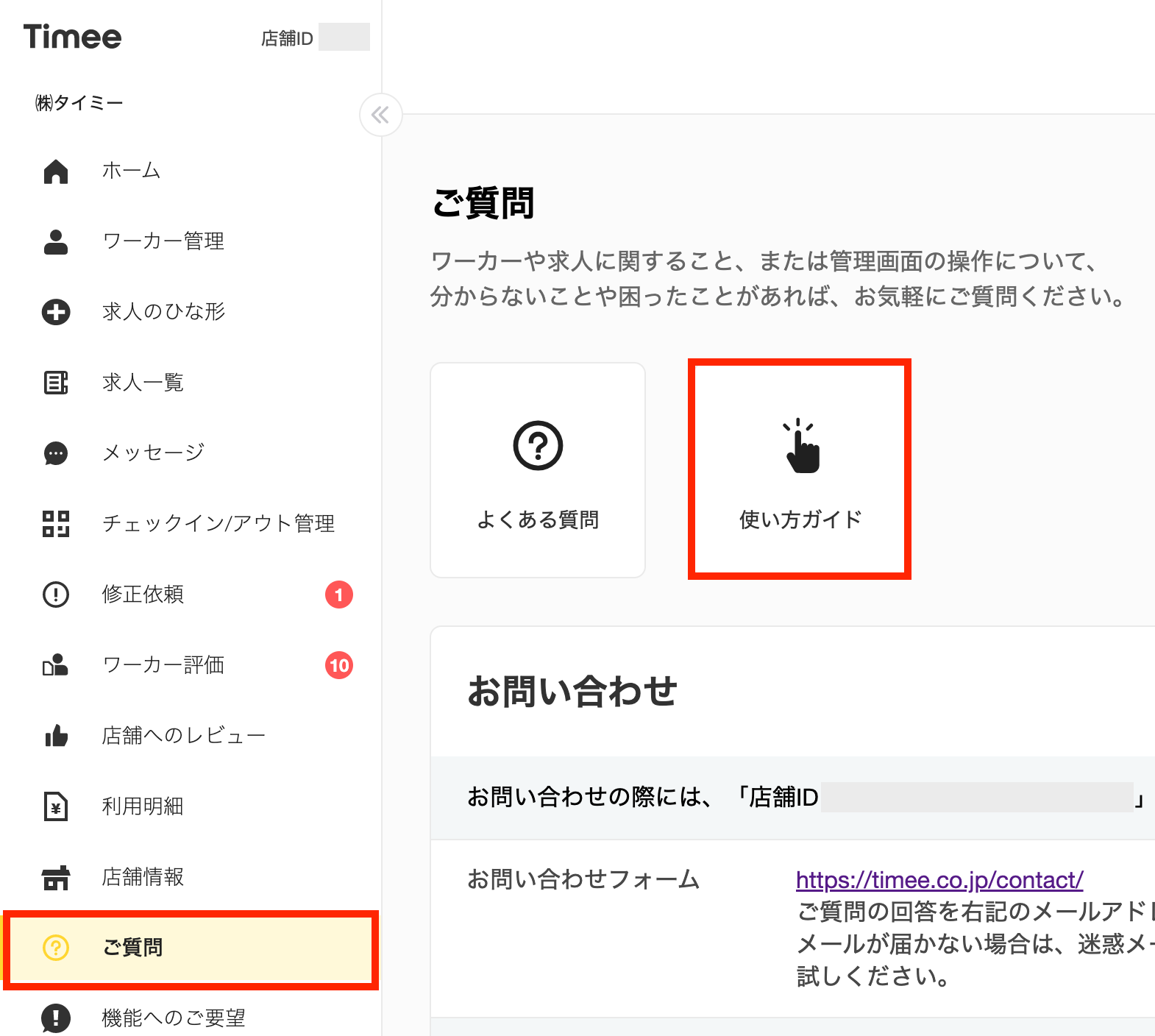The width and height of the screenshot is (1155, 1036).
Task: Open よくある質問 card
Action: [538, 470]
